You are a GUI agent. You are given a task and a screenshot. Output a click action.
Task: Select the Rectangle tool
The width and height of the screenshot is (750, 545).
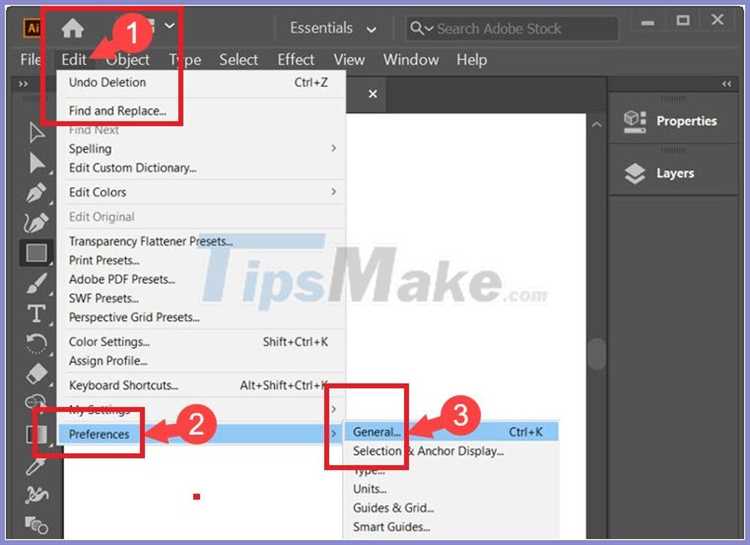coord(36,253)
